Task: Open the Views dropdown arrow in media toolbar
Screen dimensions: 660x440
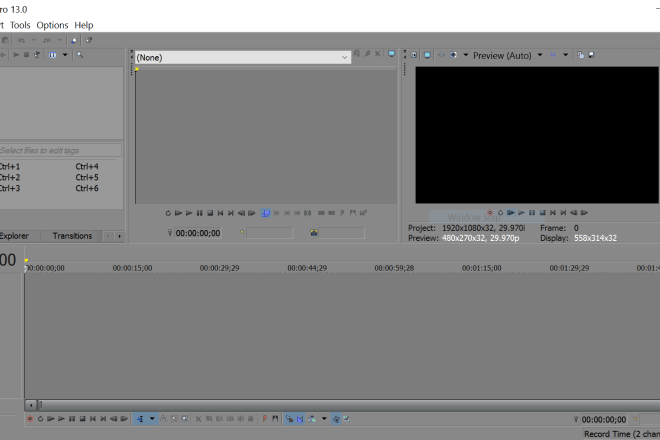Action: tap(65, 55)
